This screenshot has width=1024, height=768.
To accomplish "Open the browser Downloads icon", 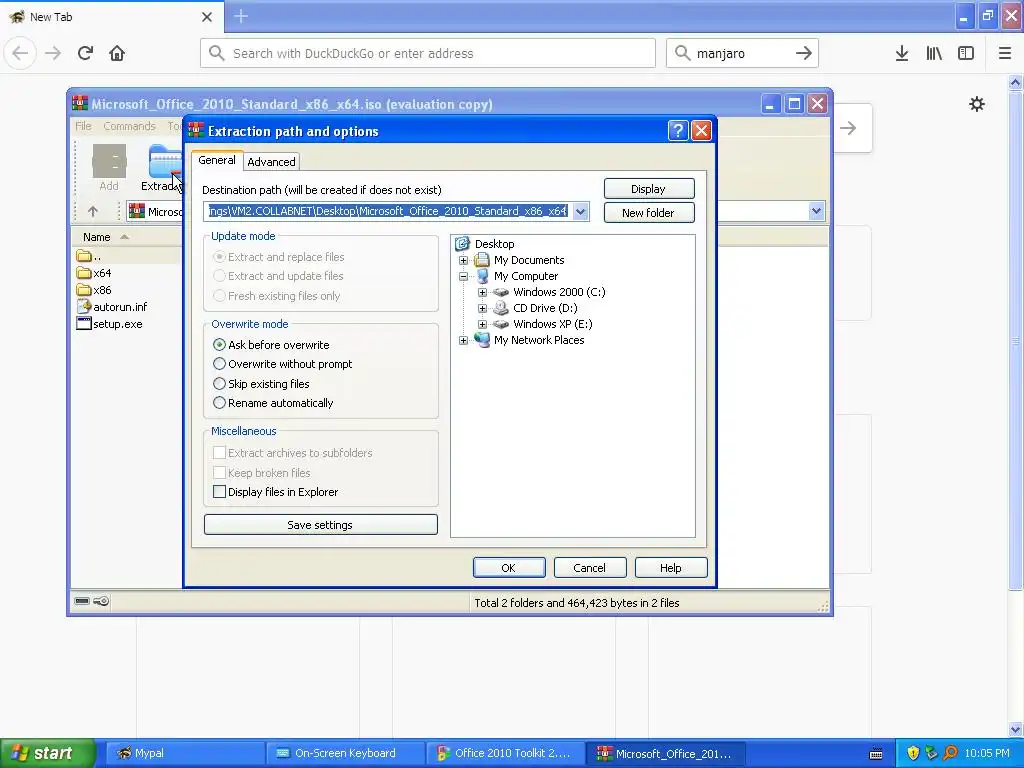I will click(902, 53).
